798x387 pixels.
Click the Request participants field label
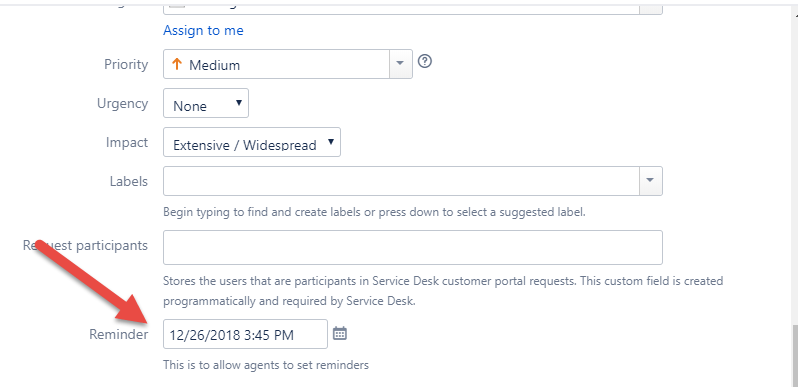click(85, 245)
